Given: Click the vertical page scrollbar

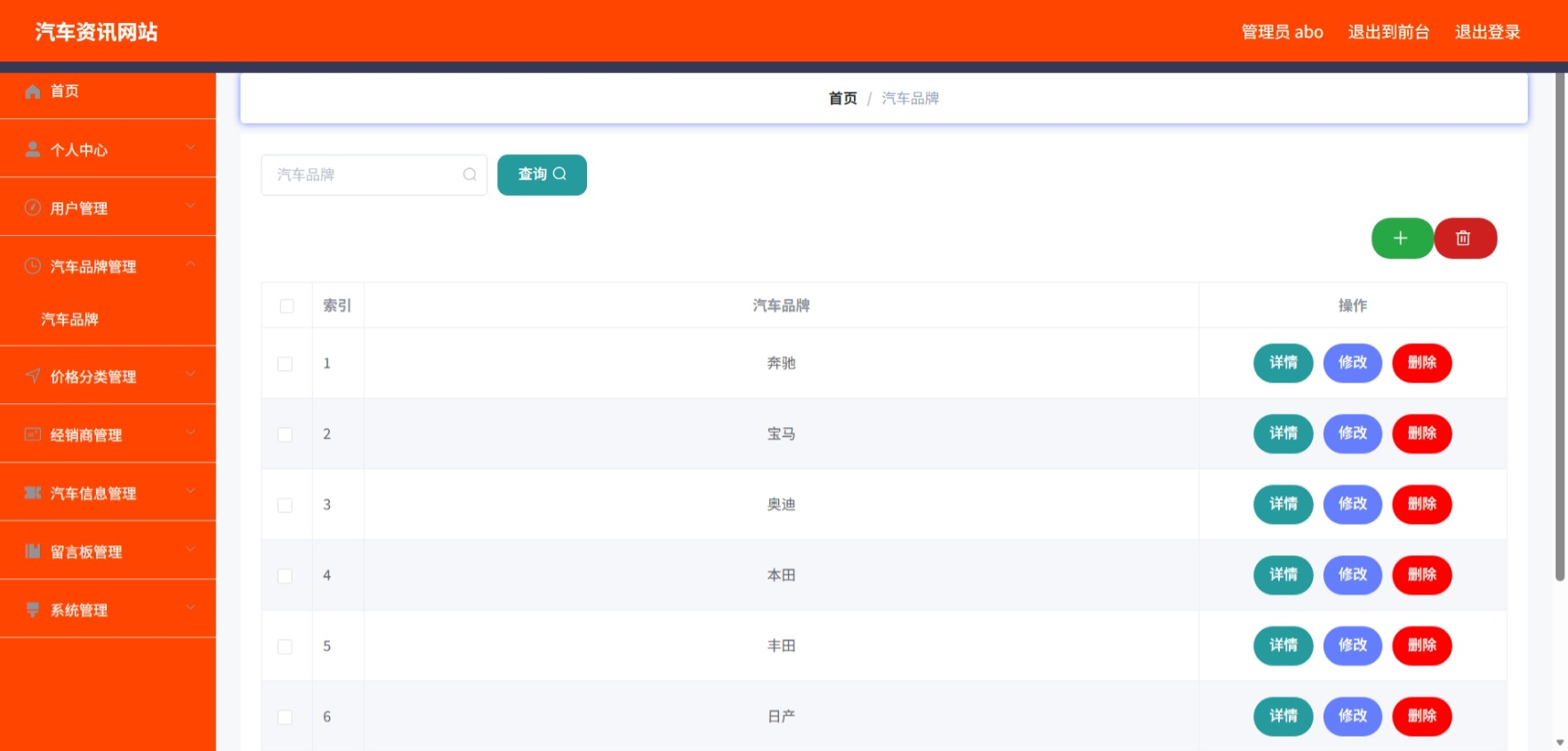Looking at the screenshot, I should (1560, 327).
